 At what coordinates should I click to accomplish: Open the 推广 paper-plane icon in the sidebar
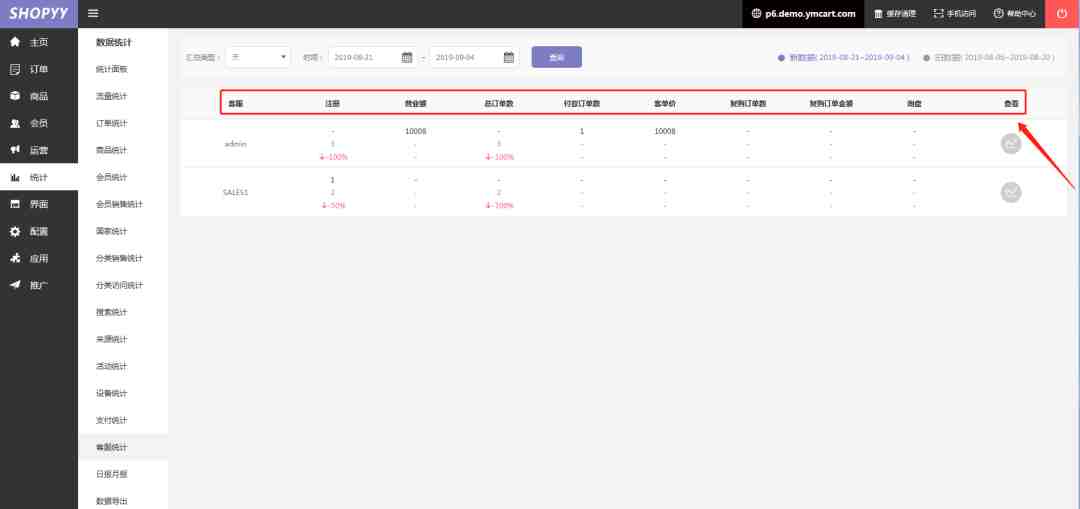pyautogui.click(x=14, y=284)
